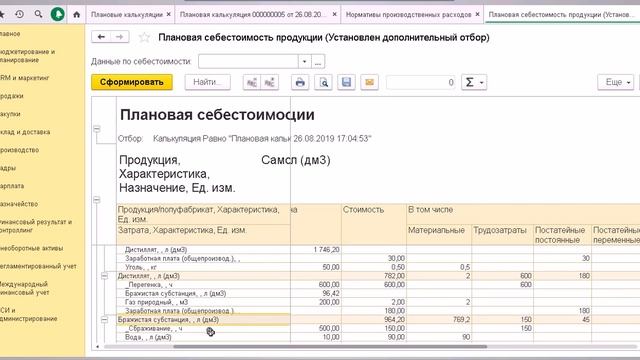Open the green notifications bell icon
640x360 pixels.
tap(58, 14)
